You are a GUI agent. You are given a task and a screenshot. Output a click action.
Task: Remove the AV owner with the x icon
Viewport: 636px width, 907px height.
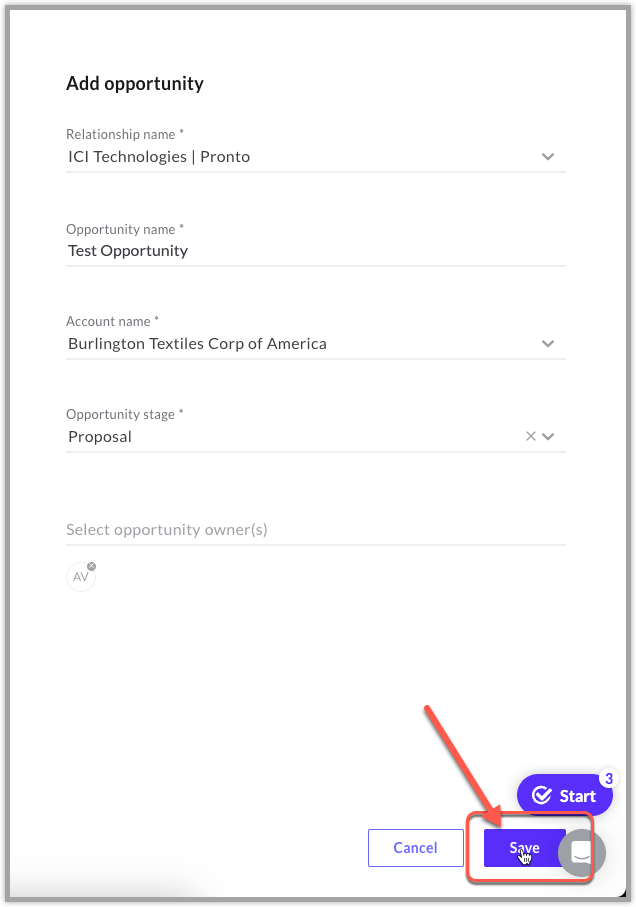tap(91, 566)
